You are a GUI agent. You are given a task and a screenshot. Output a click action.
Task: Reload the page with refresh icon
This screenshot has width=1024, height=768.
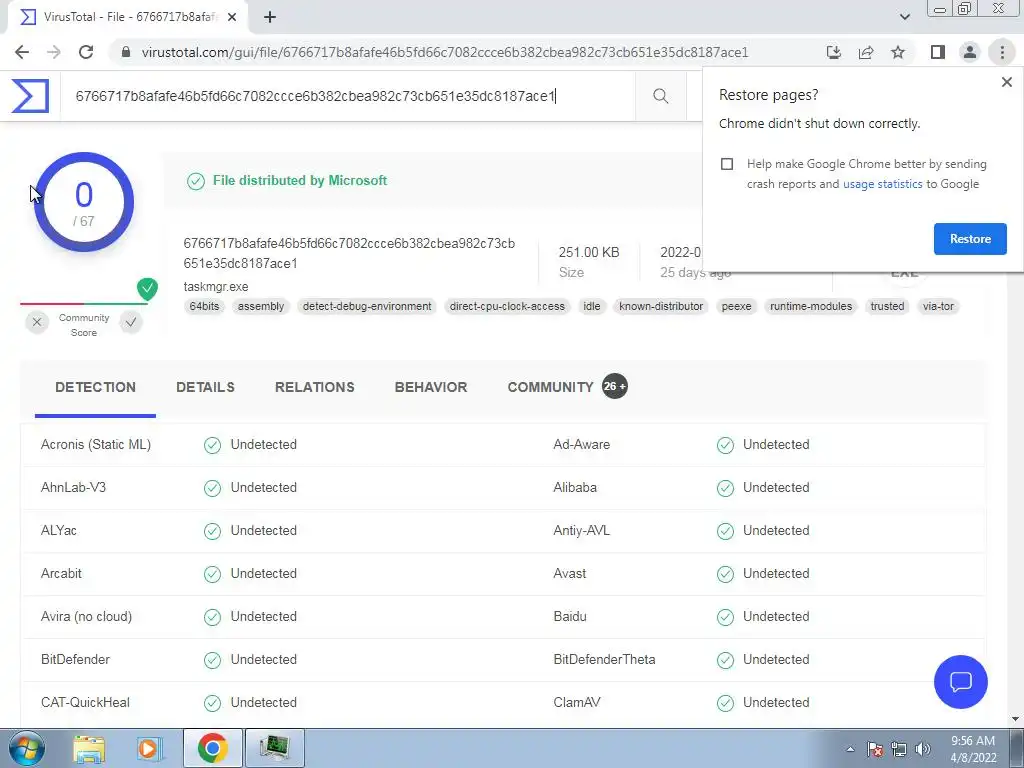86,52
